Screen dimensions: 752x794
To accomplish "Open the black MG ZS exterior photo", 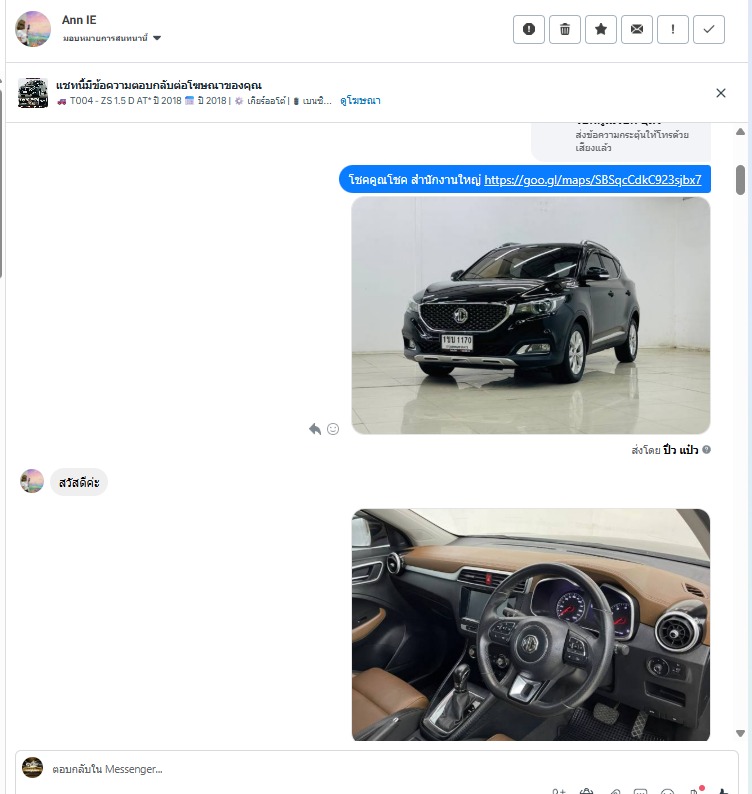I will 531,315.
